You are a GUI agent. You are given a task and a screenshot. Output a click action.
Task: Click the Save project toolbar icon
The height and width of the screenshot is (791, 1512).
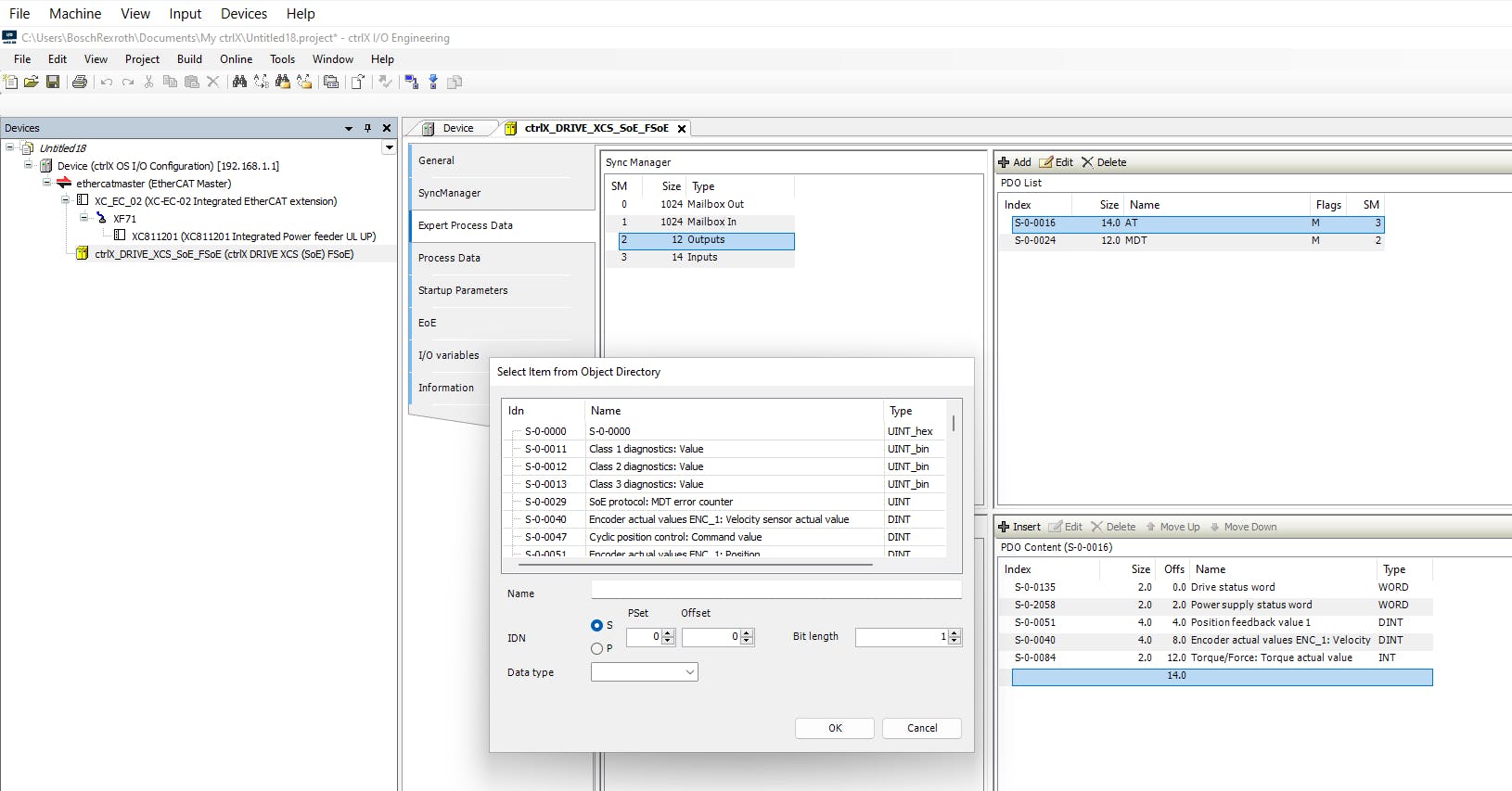point(53,82)
